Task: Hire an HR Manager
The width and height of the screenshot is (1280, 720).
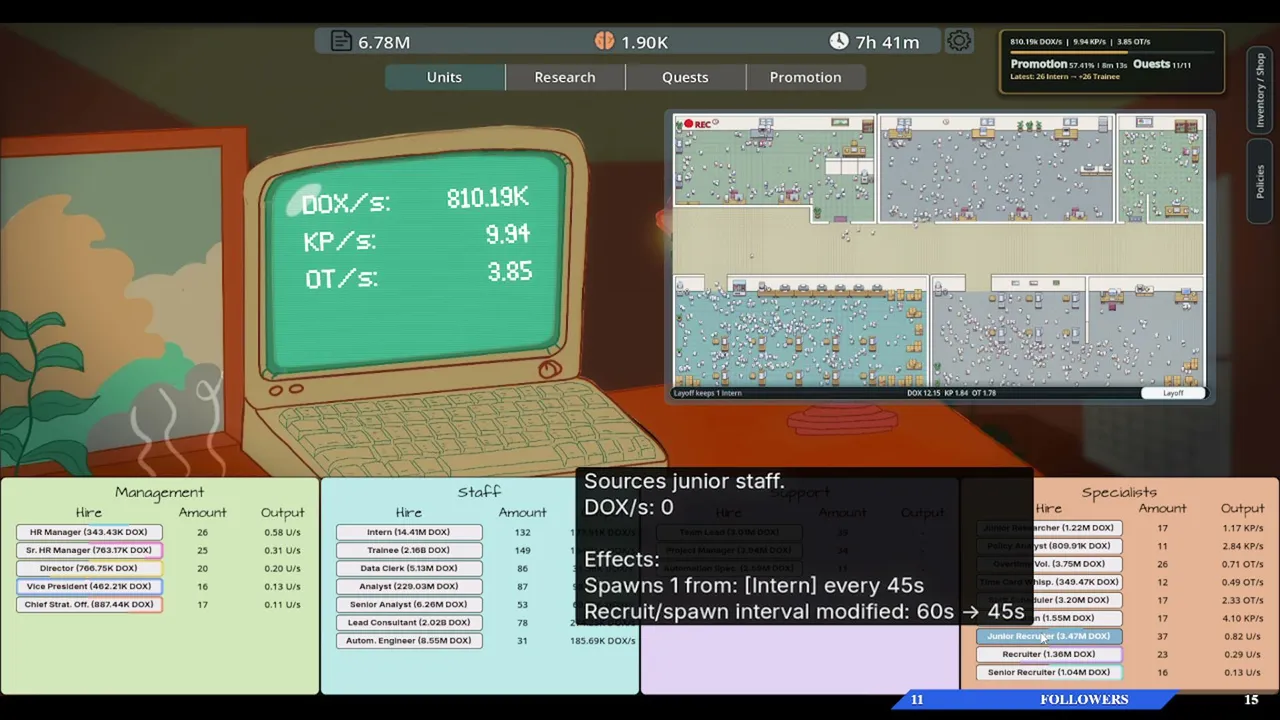Action: click(89, 532)
